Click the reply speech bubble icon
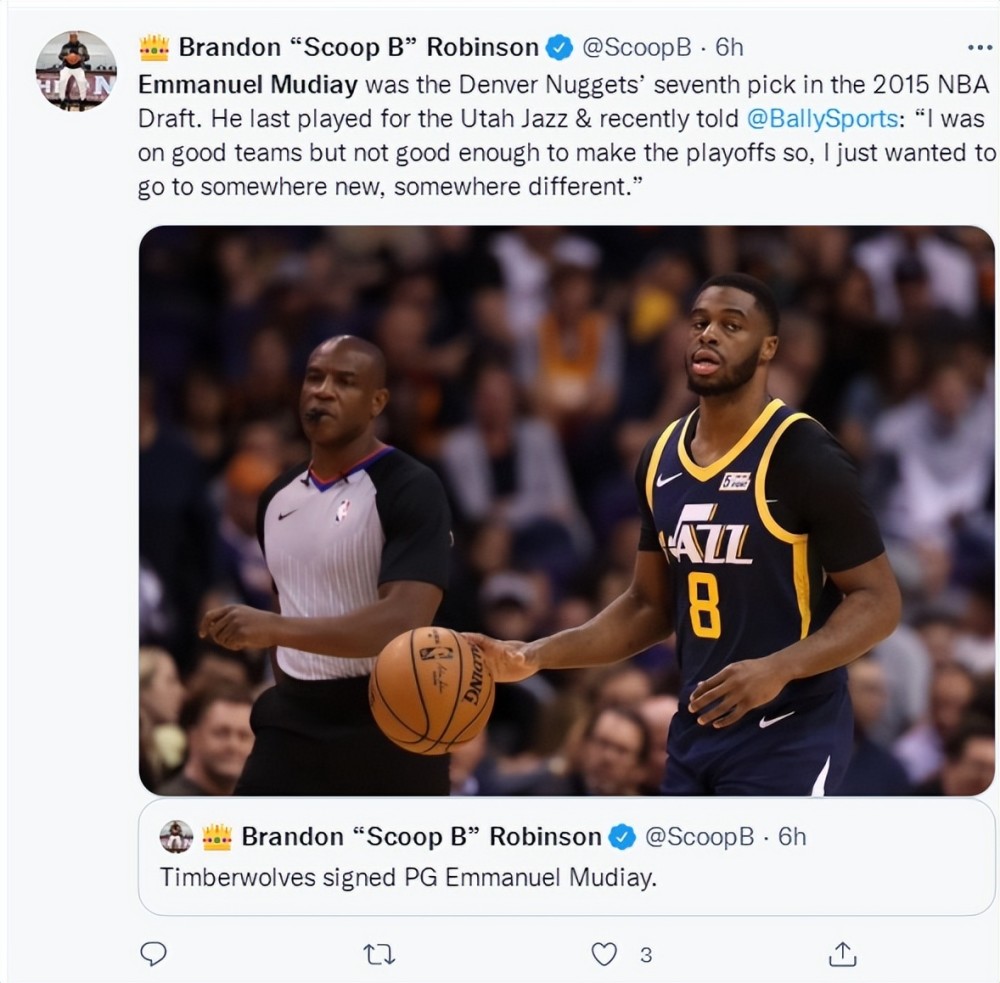The image size is (1000, 983). [153, 954]
